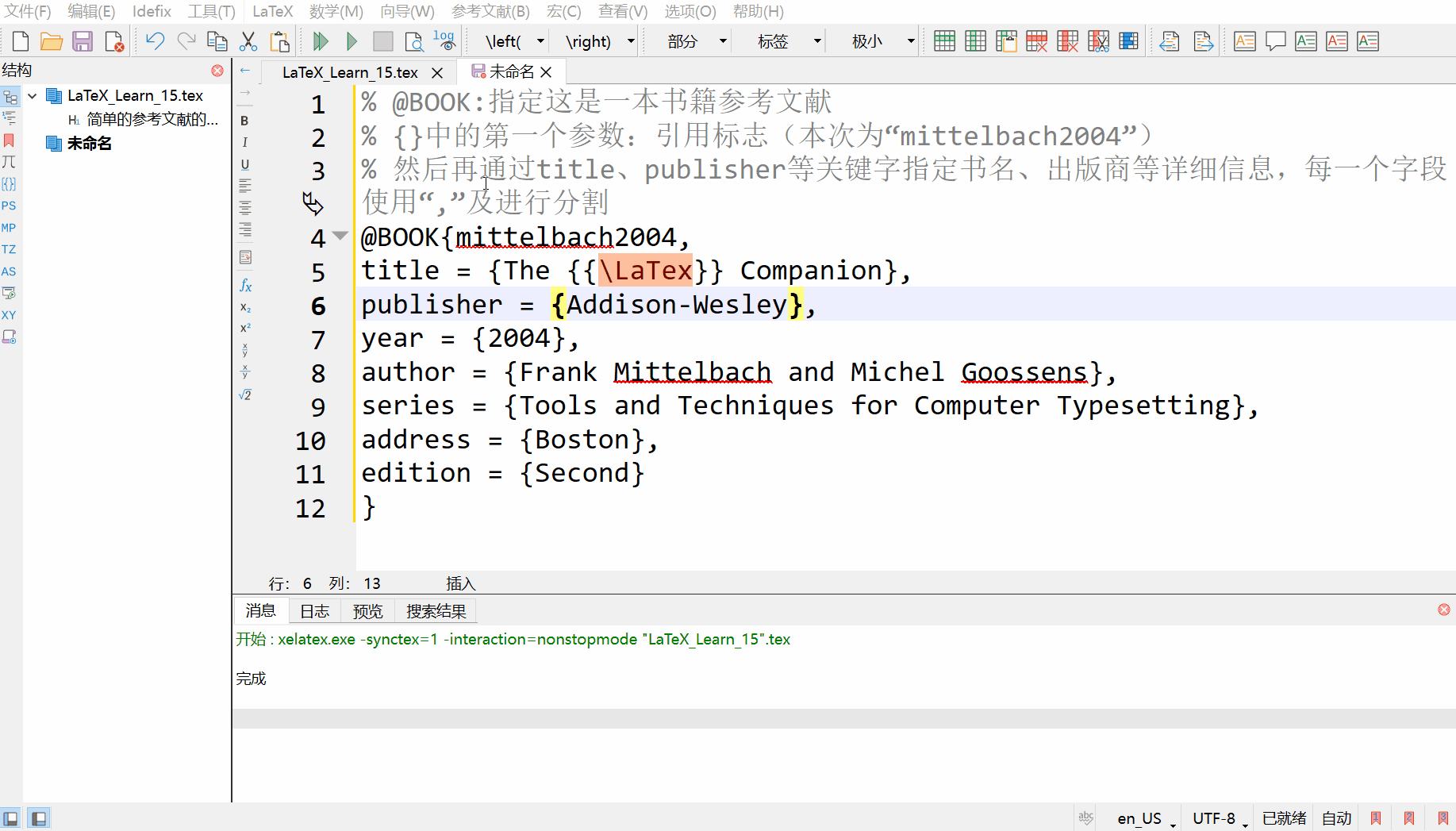Apply bold formatting in side toolbar
This screenshot has width=1456, height=831.
(244, 121)
